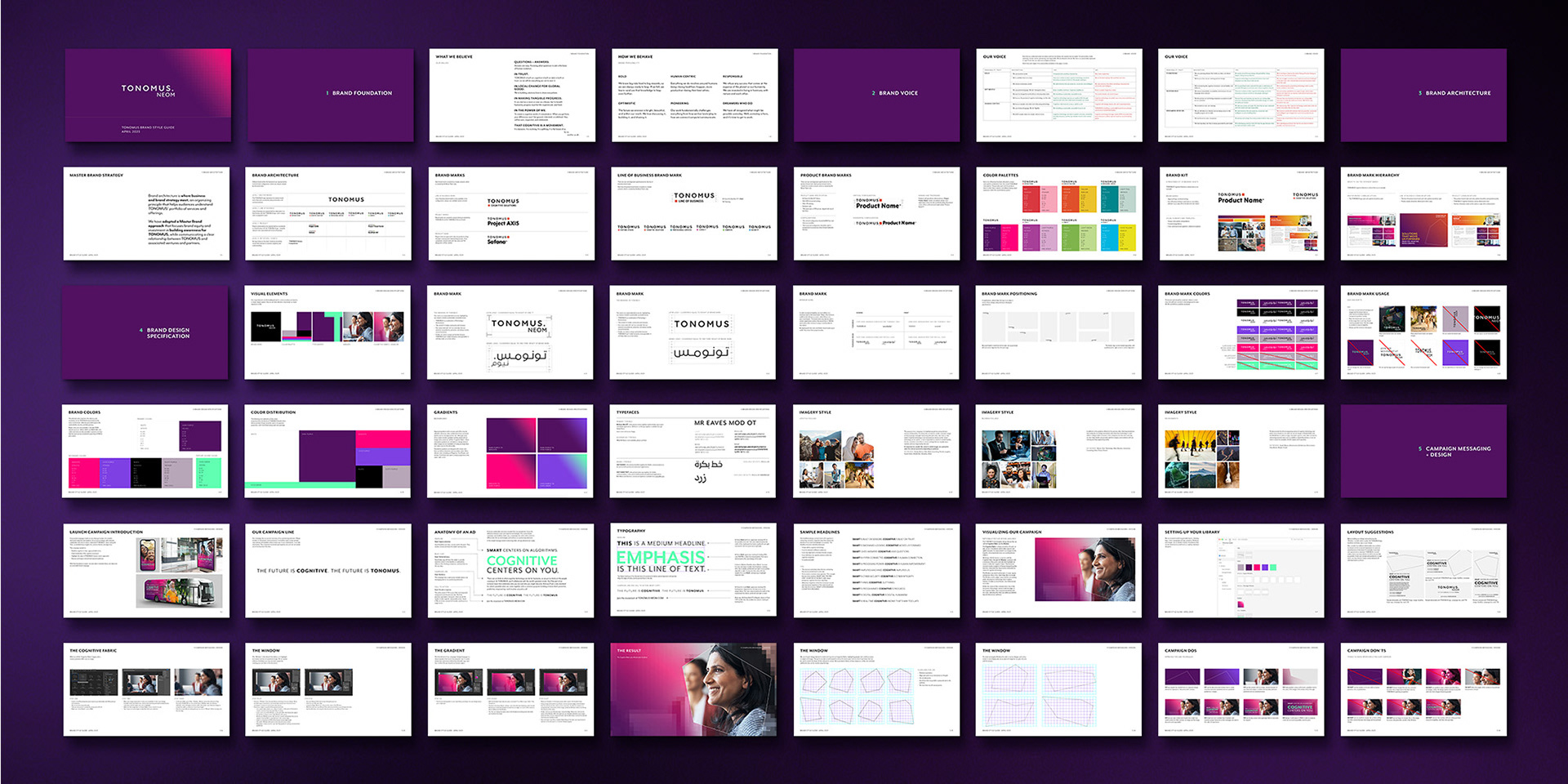The image size is (1568, 784).
Task: Open the 'Brand Mark Hierarchy' slide
Action: tap(1423, 214)
